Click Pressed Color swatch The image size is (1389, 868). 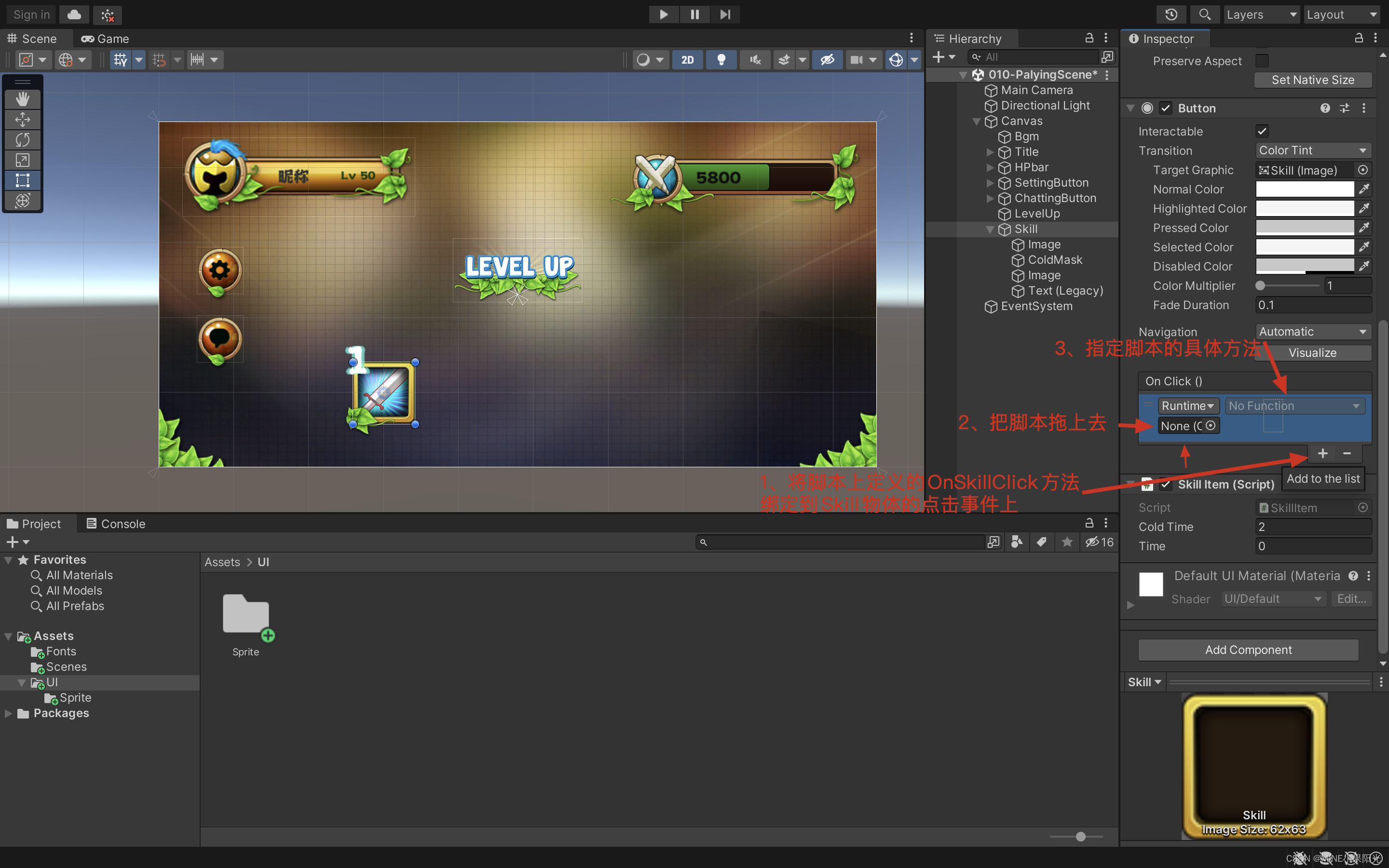1305,228
